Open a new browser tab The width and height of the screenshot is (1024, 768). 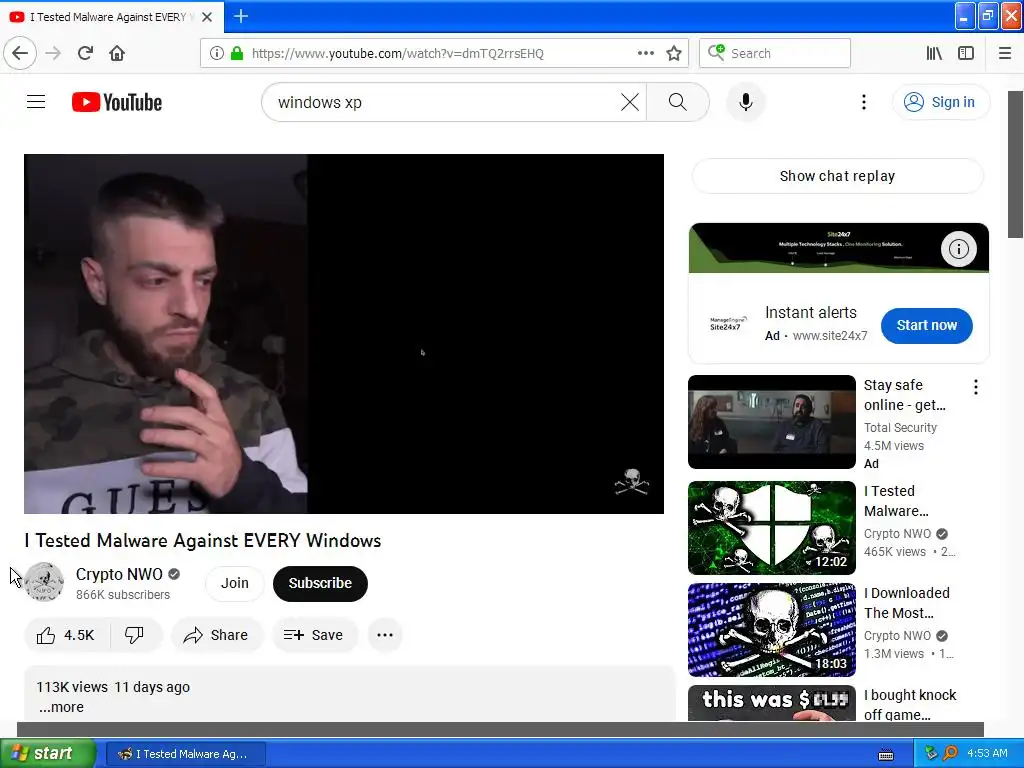240,16
